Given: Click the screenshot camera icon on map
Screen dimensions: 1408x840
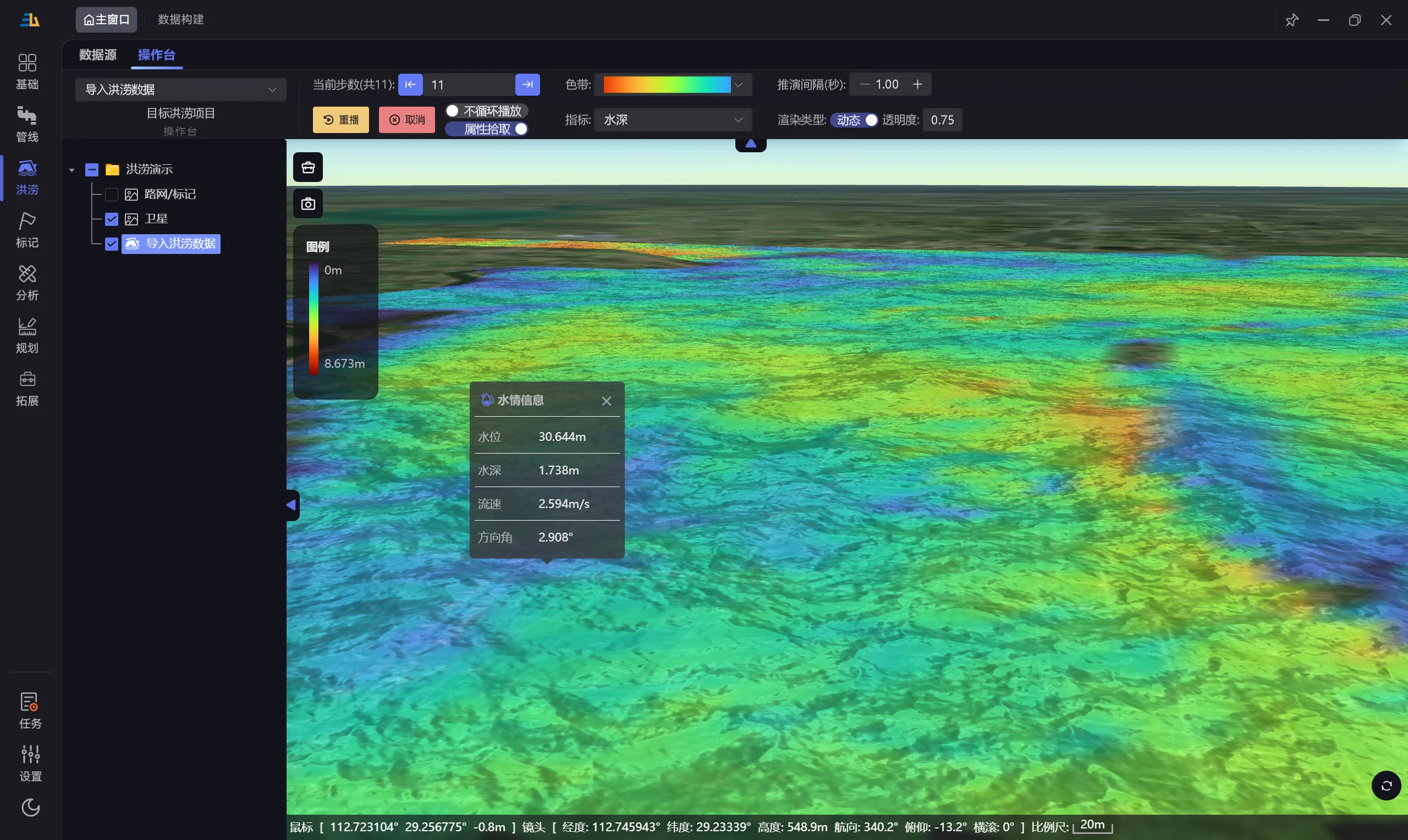Looking at the screenshot, I should point(308,204).
